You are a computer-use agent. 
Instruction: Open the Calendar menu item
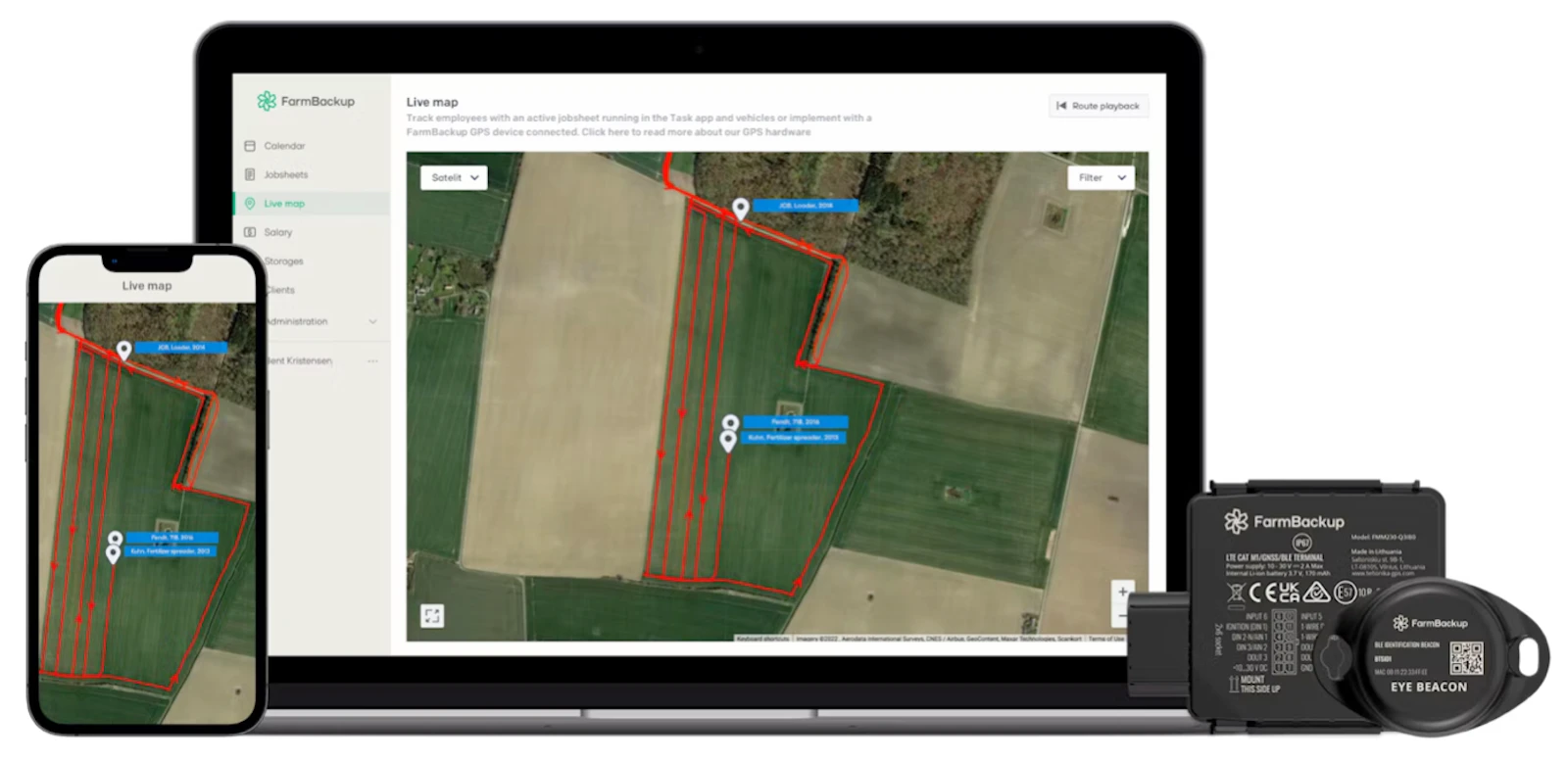coord(284,146)
